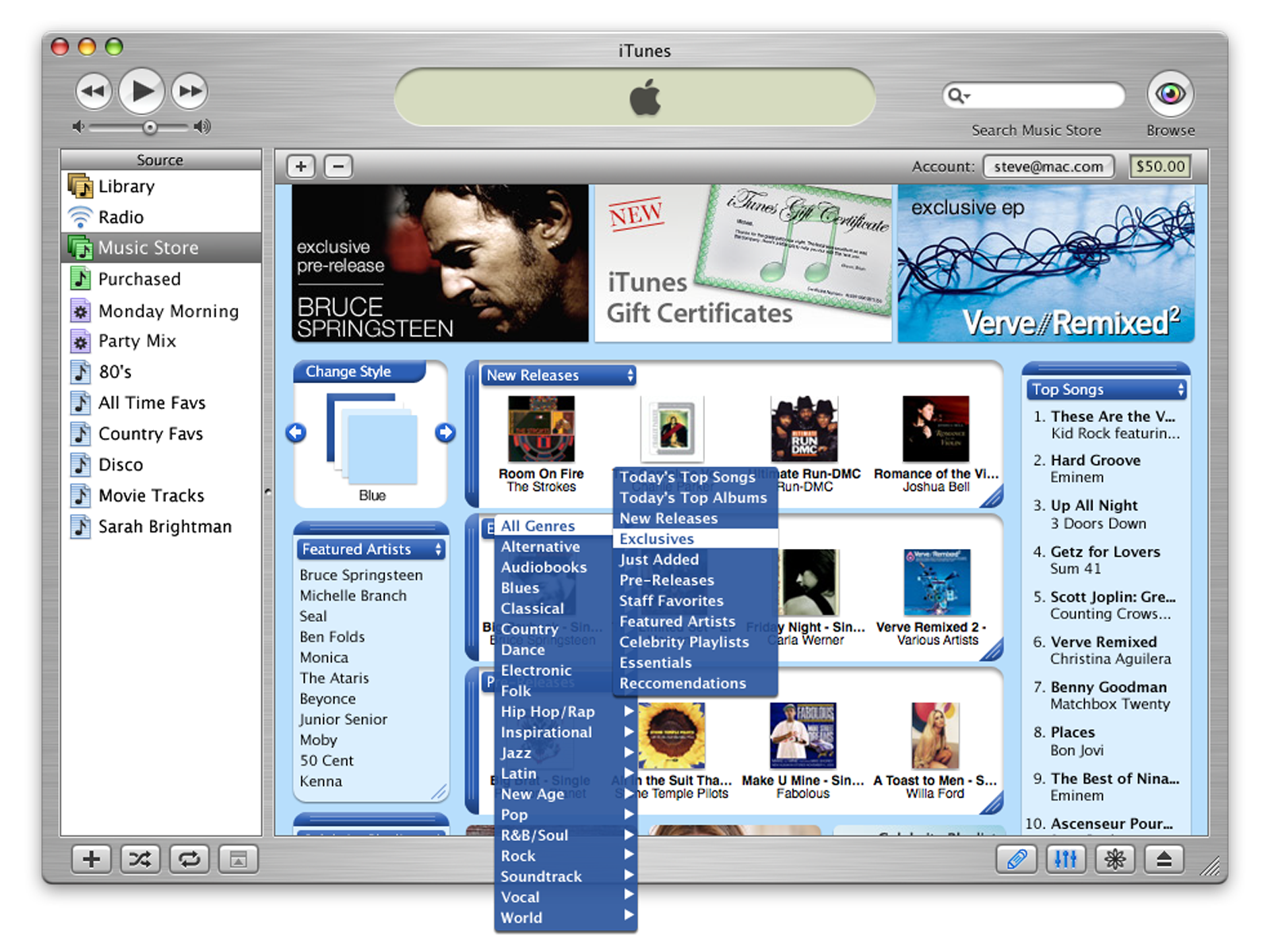Open Romance of the Violin album cover

coord(936,428)
